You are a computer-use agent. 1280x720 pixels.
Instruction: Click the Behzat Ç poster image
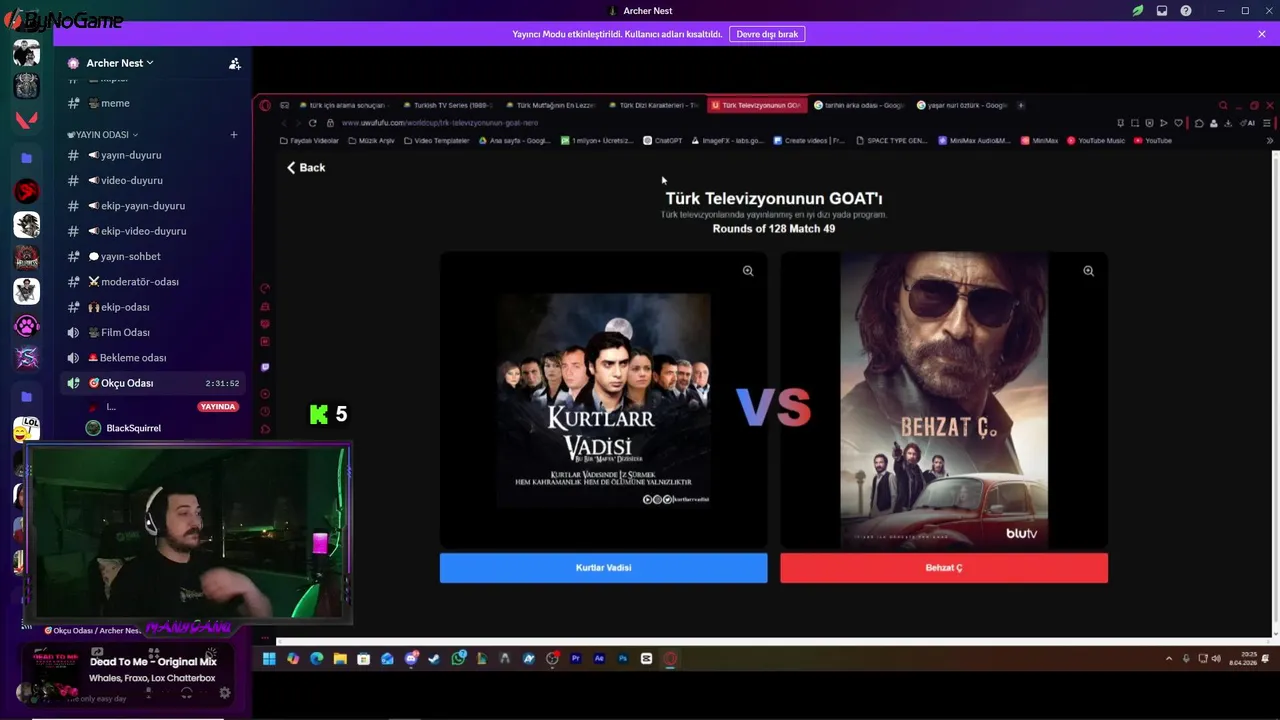pyautogui.click(x=944, y=400)
